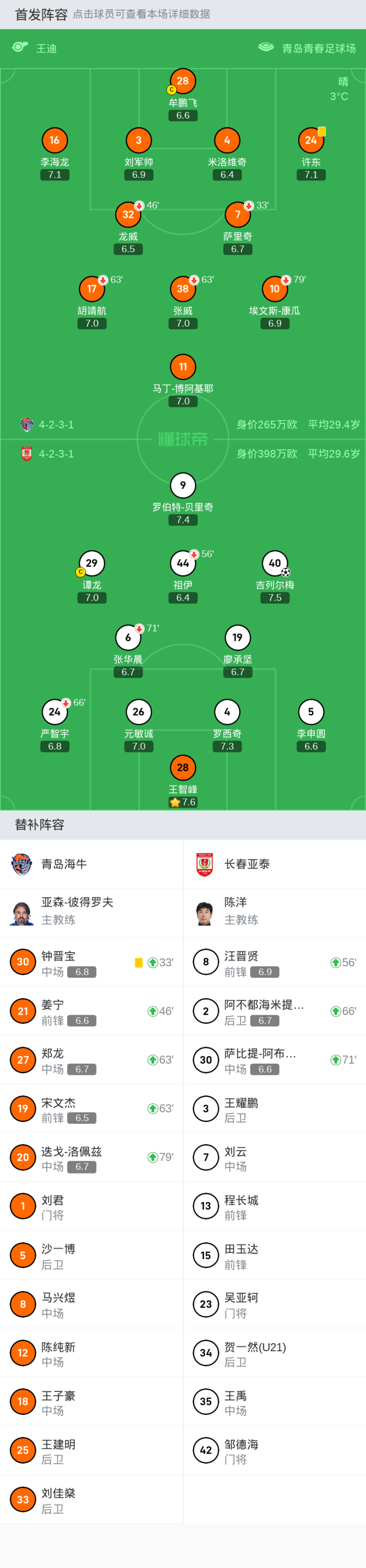Open coach 亚森-彼得罗夫 profile photo
Screen dimensions: 366x1568
coord(22,913)
